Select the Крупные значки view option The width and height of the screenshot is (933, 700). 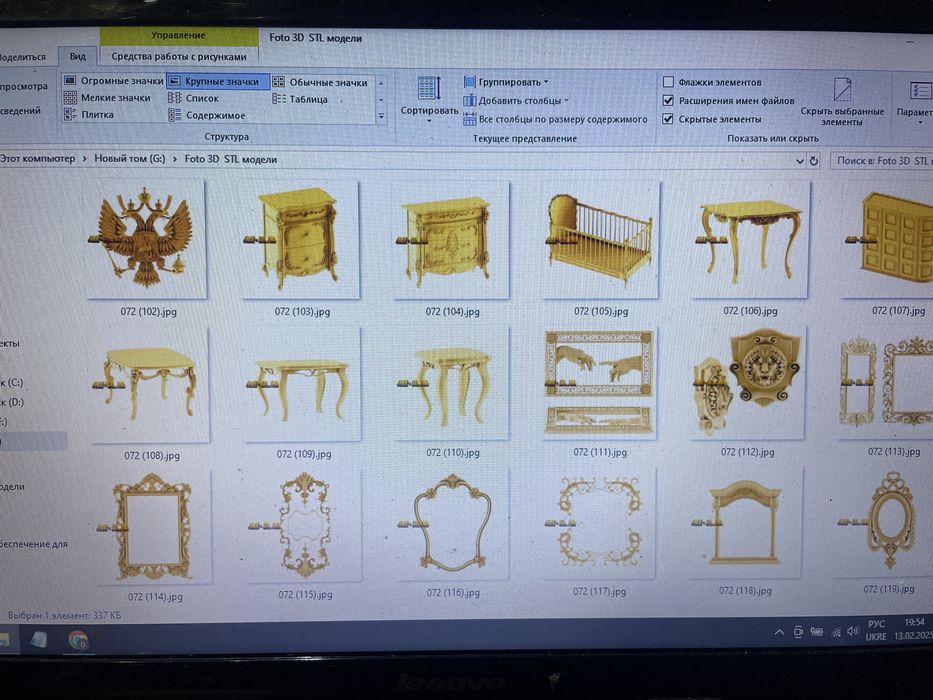[x=217, y=82]
